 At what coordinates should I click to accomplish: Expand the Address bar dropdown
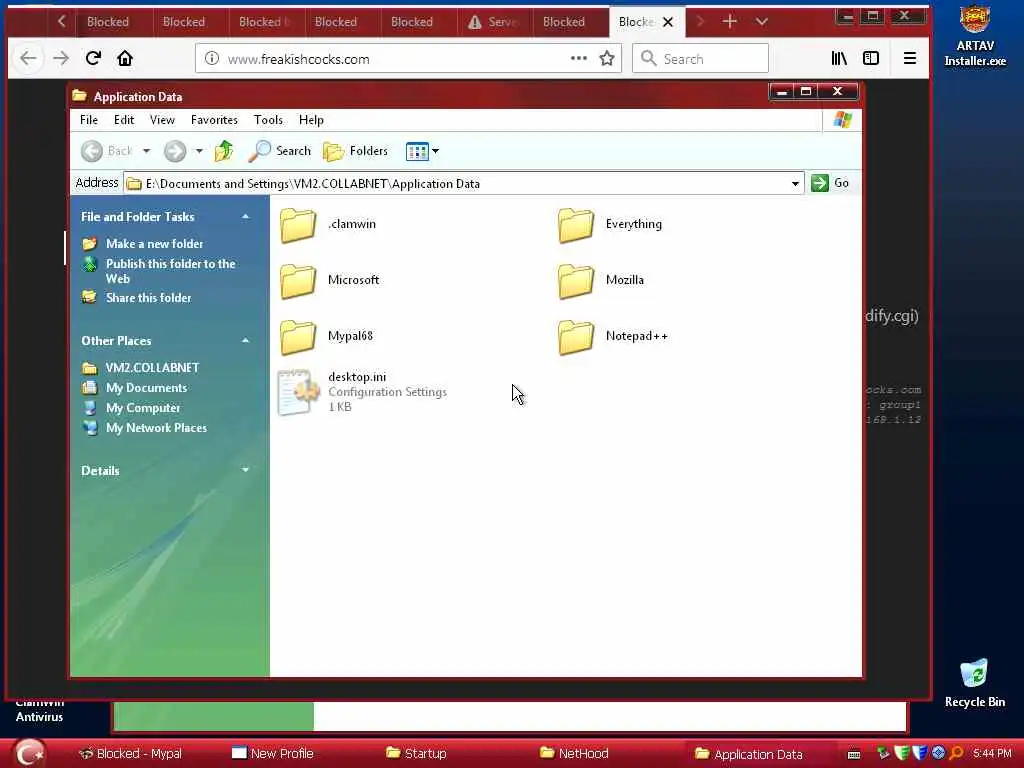[x=795, y=184]
